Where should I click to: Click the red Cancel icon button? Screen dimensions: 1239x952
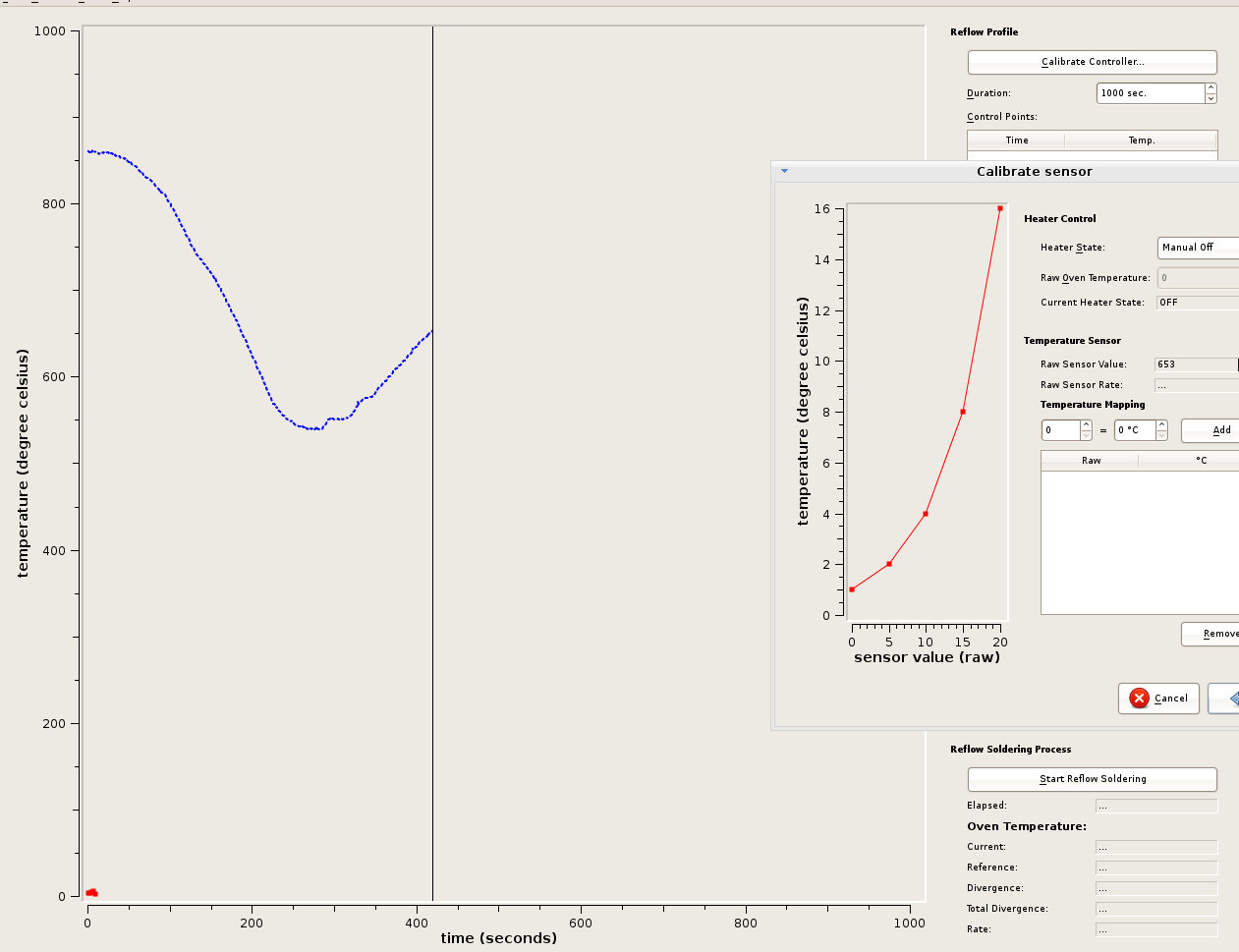click(1158, 698)
